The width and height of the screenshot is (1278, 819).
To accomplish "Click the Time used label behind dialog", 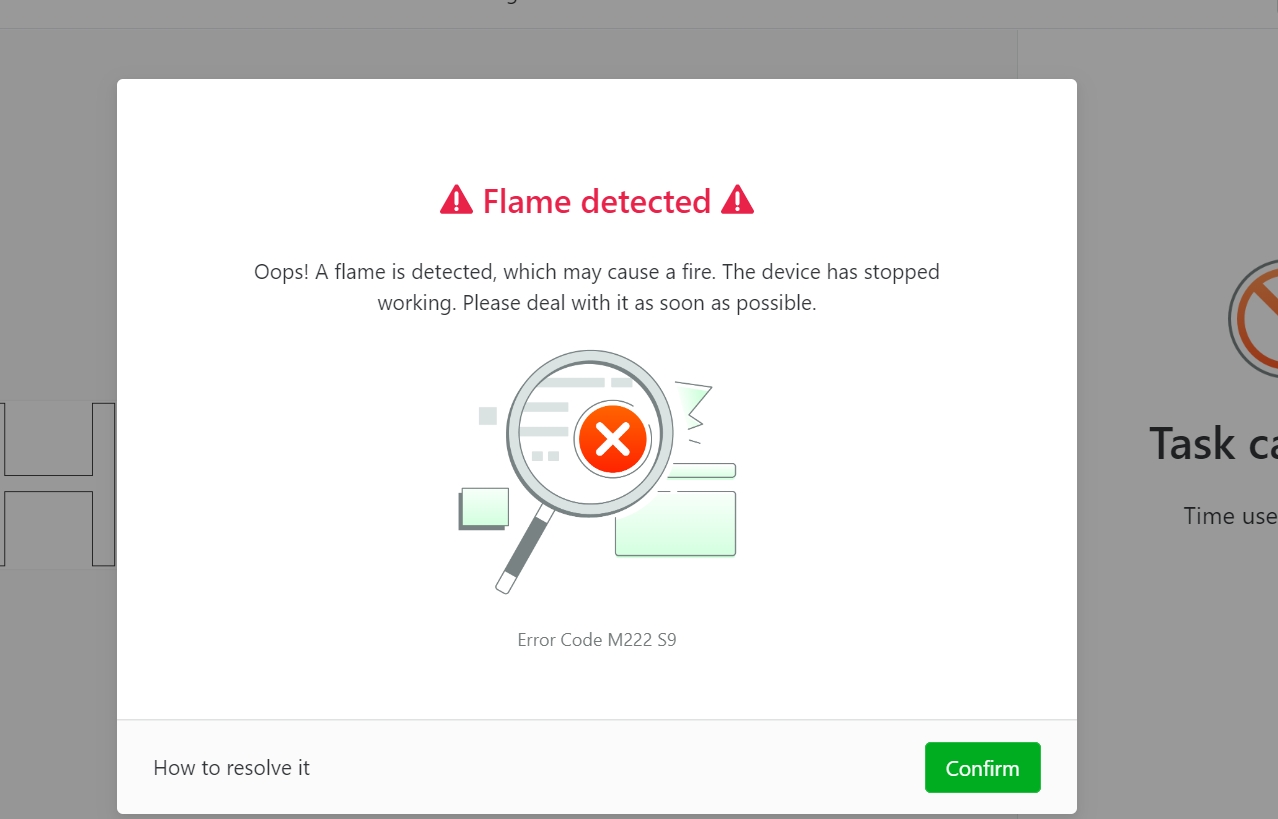I will pyautogui.click(x=1230, y=516).
